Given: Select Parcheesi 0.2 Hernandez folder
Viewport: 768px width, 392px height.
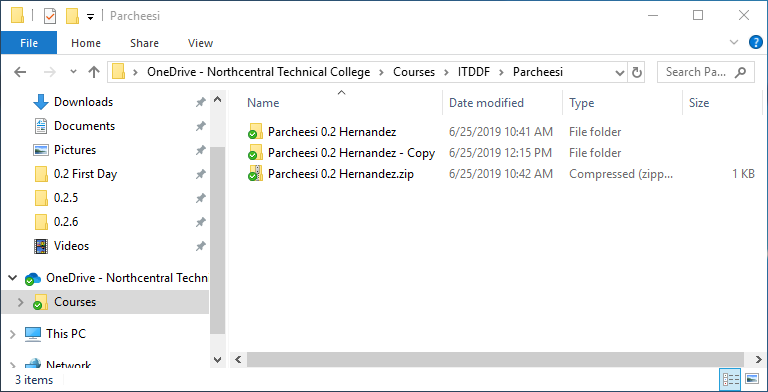Looking at the screenshot, I should pos(332,132).
